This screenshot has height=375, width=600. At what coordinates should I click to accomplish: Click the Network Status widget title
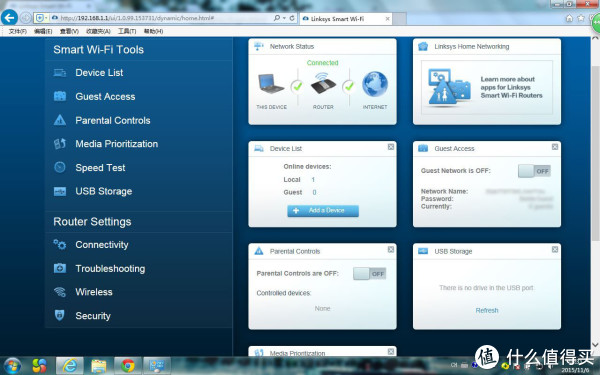click(x=292, y=47)
